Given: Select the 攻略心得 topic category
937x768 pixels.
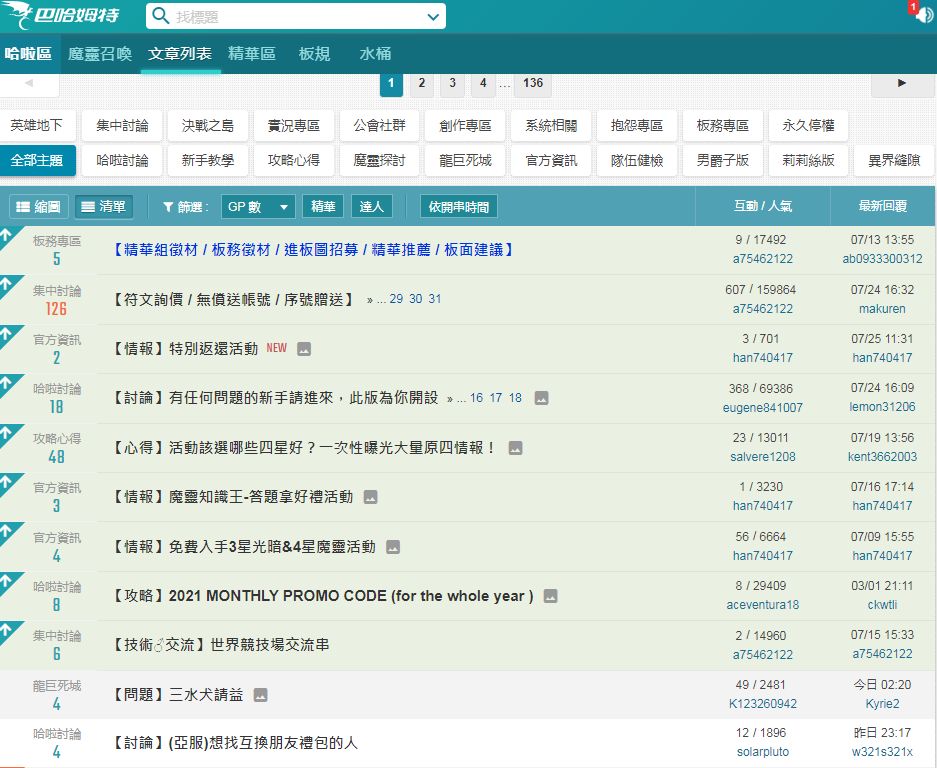Looking at the screenshot, I should pos(294,160).
